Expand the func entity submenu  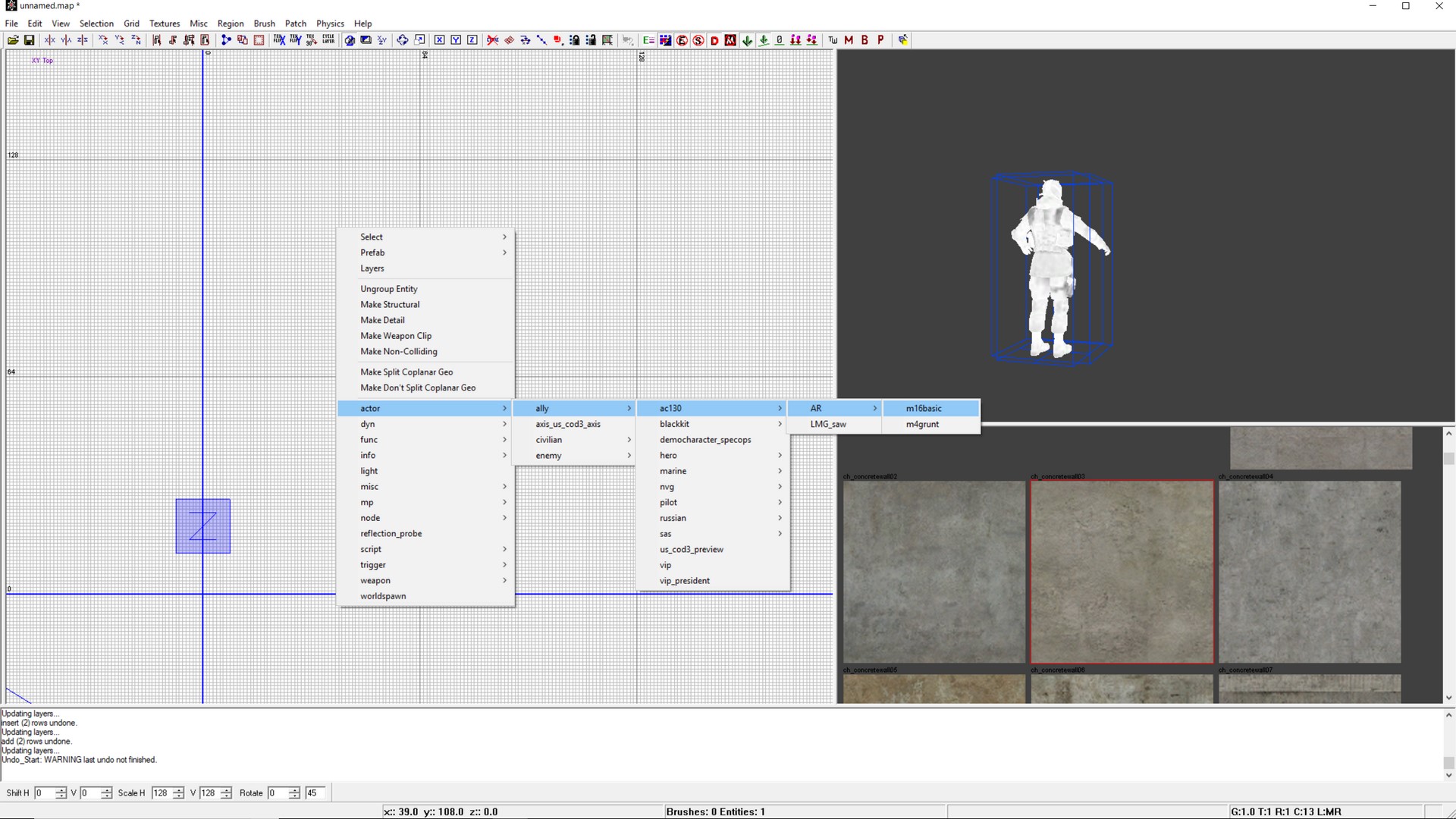click(x=426, y=440)
